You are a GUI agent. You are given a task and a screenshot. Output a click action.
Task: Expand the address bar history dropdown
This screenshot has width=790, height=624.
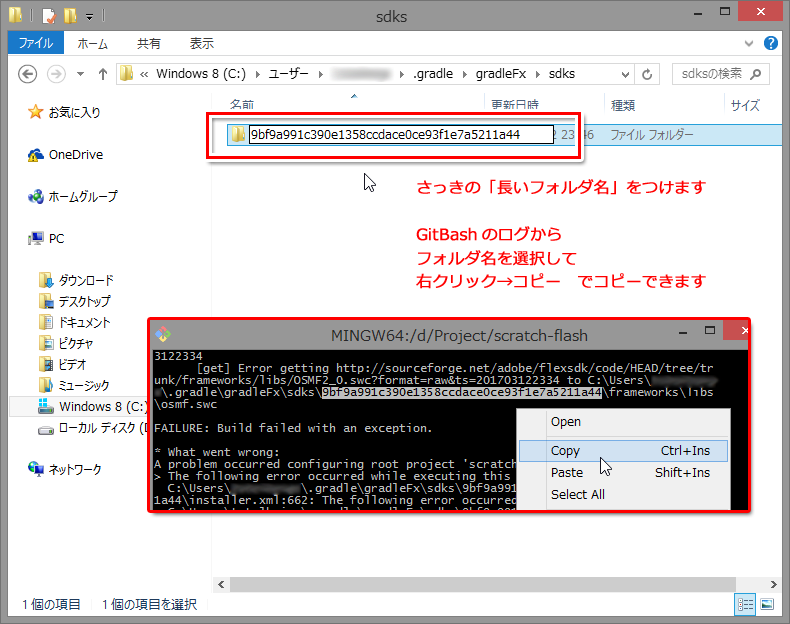(x=625, y=75)
